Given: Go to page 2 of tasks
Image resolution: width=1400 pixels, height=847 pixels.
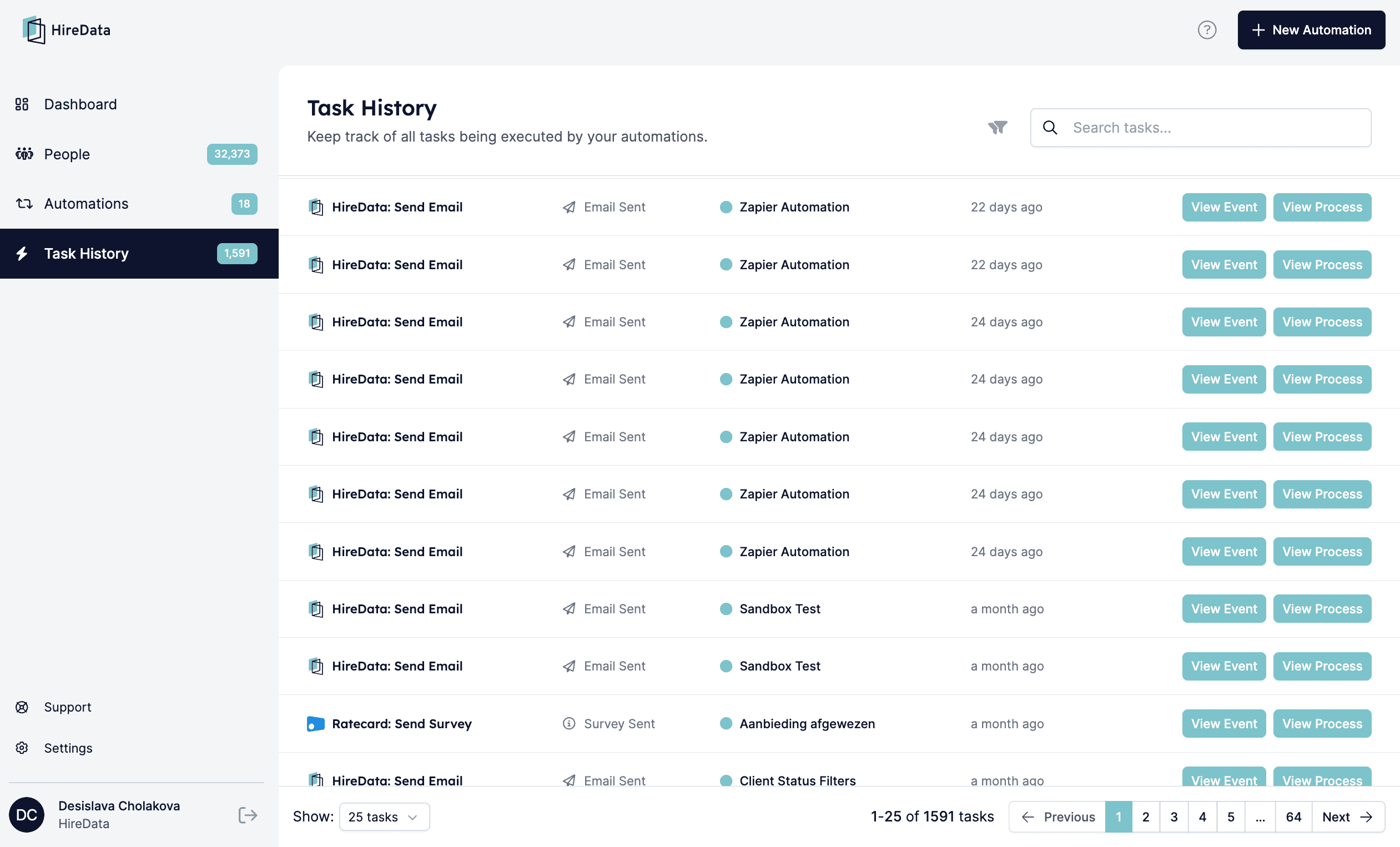Looking at the screenshot, I should 1145,816.
